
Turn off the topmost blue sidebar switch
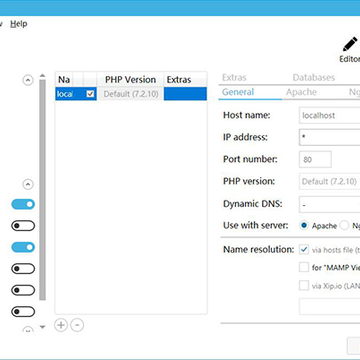(23, 204)
